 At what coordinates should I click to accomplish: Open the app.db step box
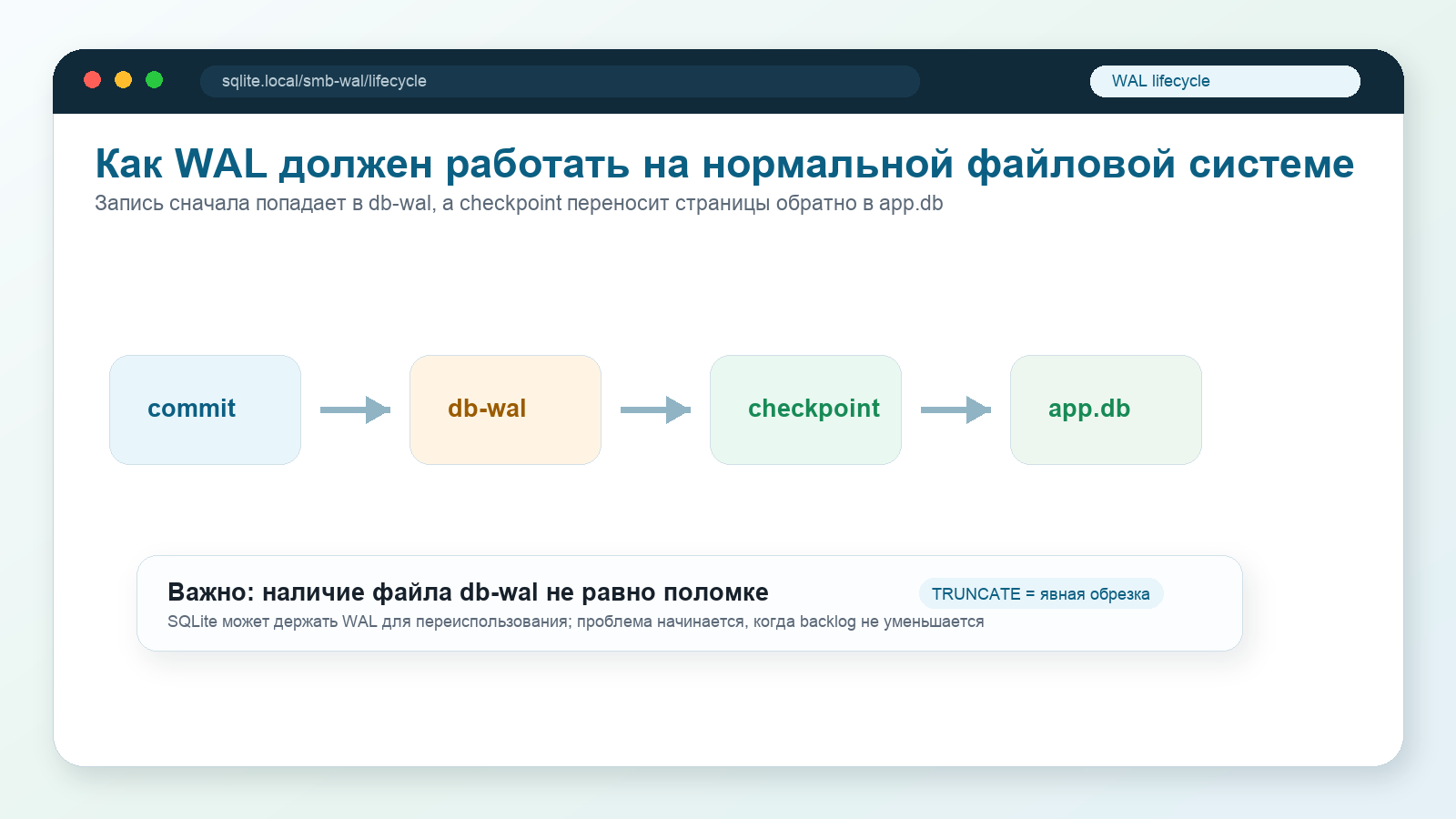tap(1106, 409)
